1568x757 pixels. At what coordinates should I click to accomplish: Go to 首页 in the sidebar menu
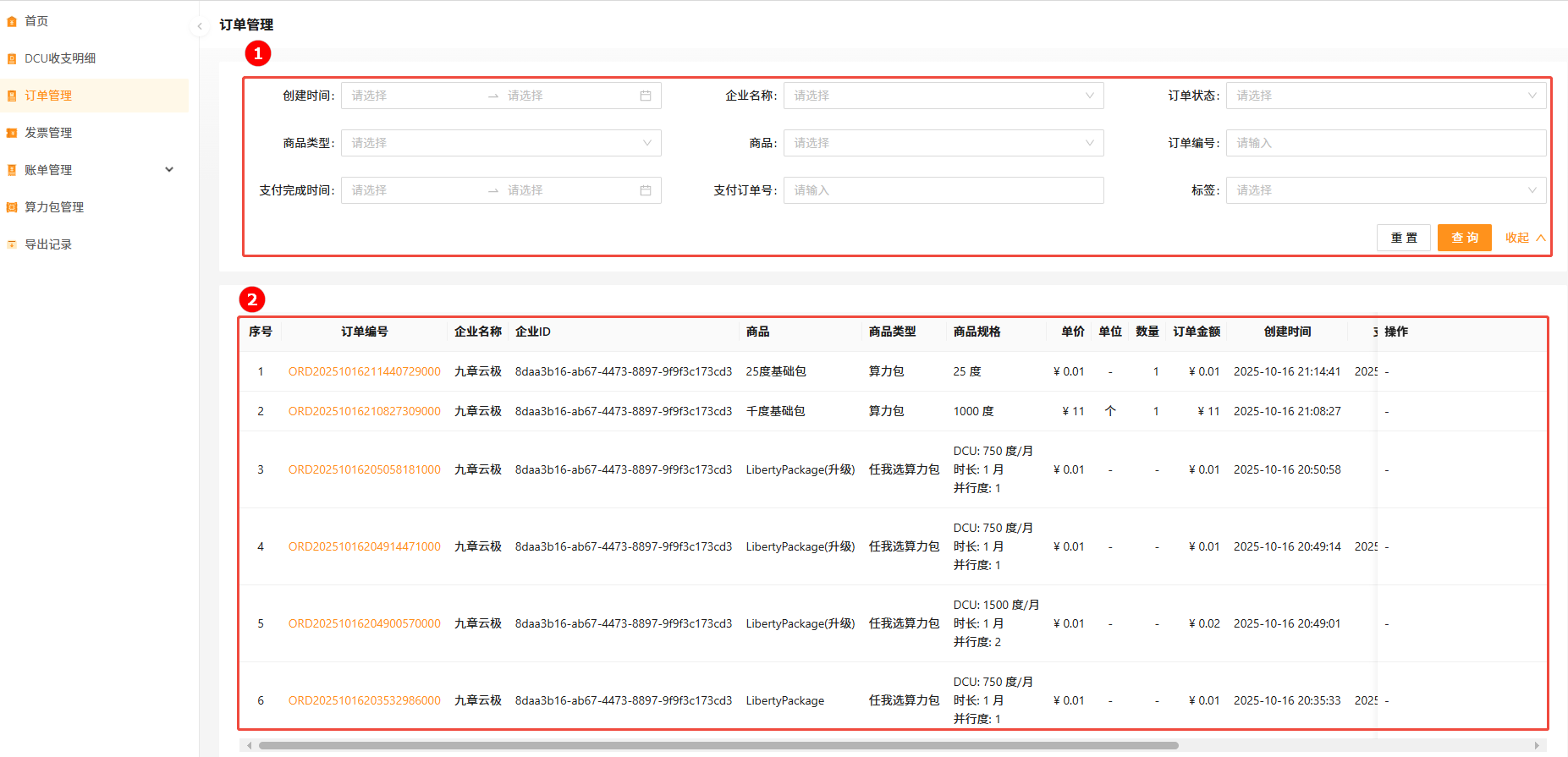pyautogui.click(x=36, y=21)
